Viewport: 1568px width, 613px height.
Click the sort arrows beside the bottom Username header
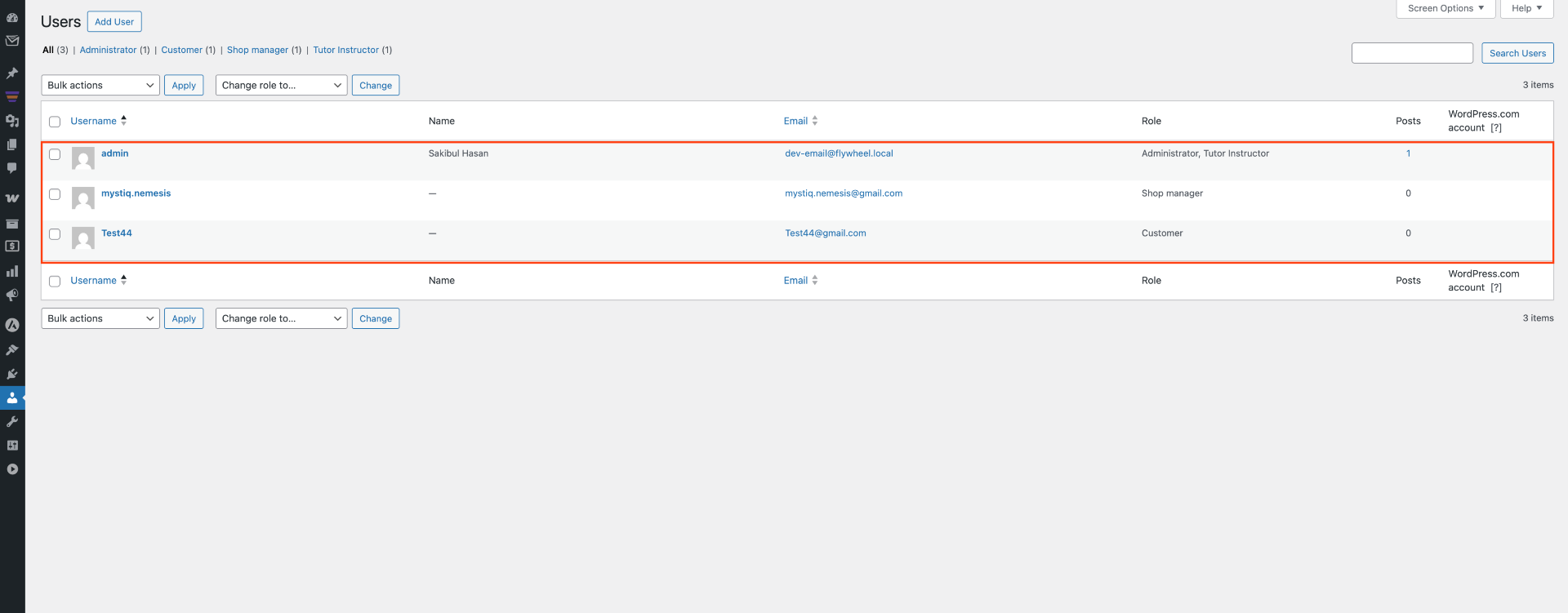[x=123, y=280]
